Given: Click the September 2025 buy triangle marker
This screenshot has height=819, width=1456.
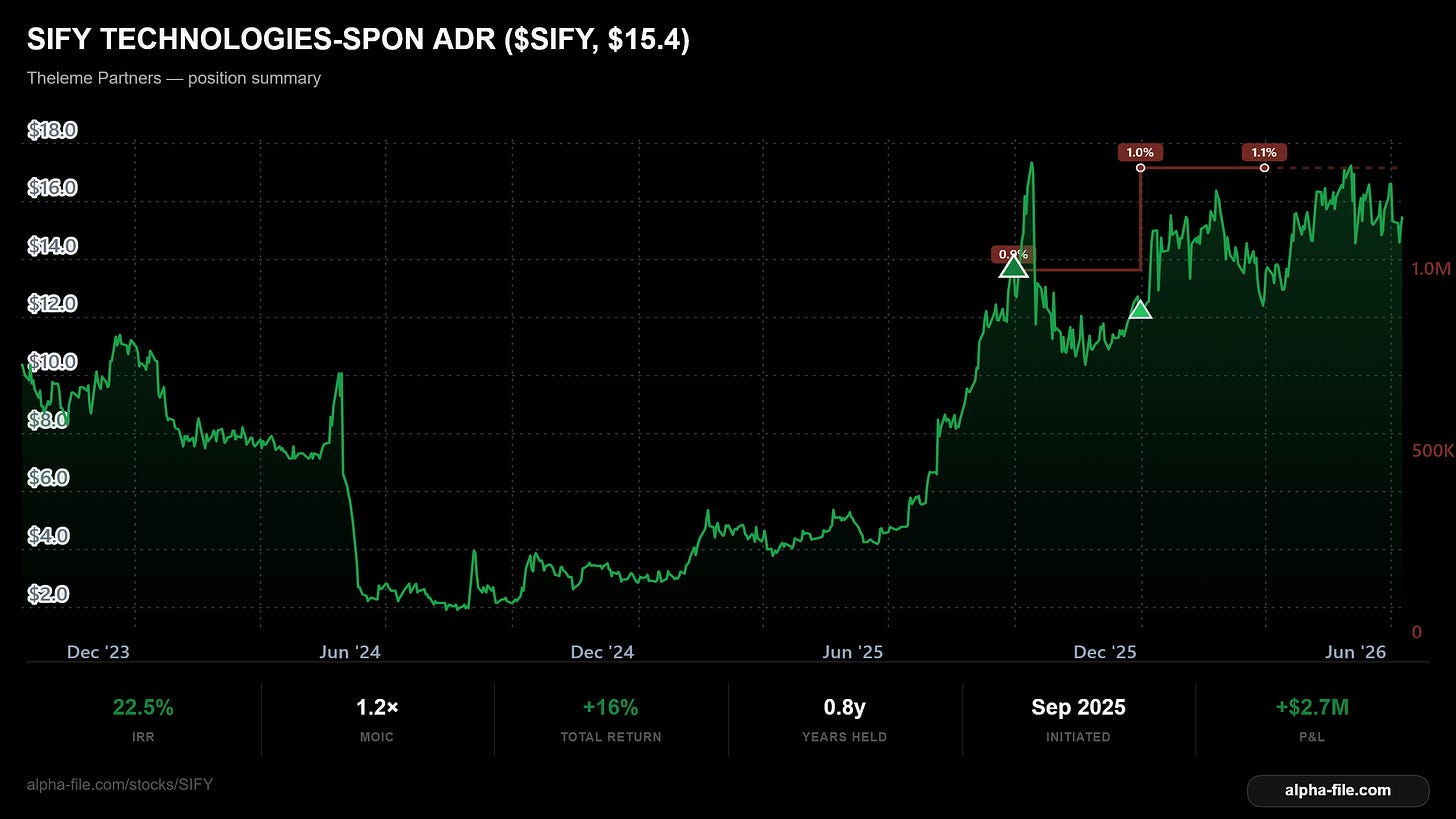Looking at the screenshot, I should coord(1014,266).
